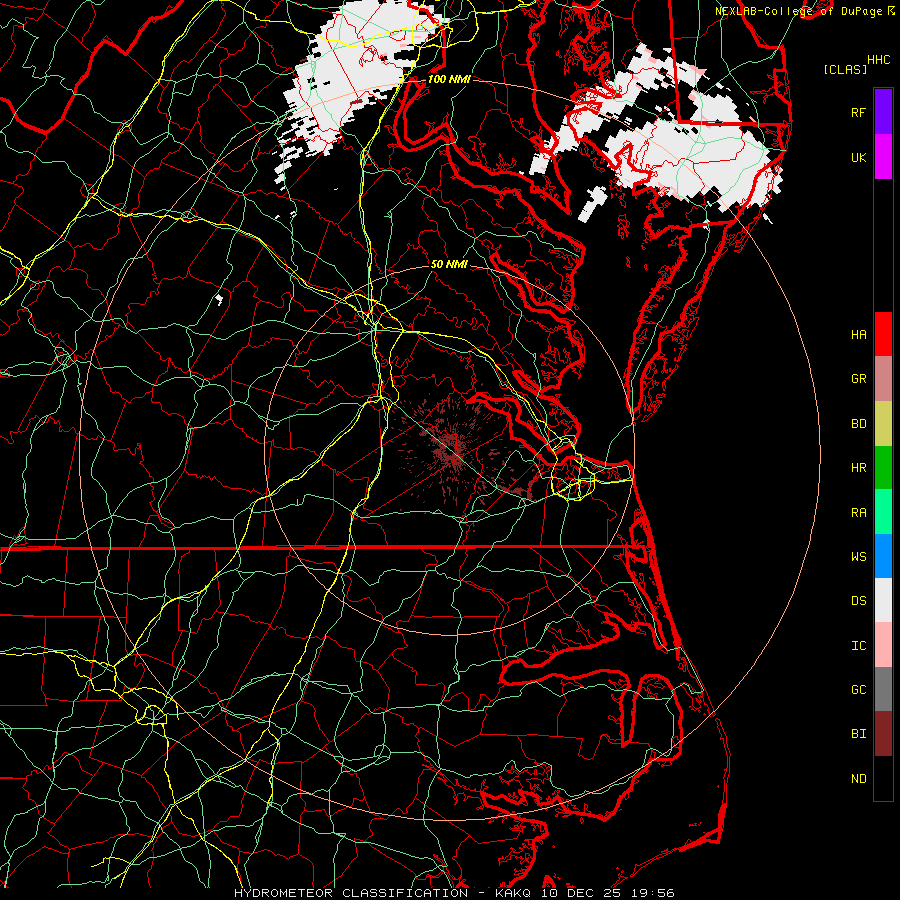Click the DS legend label
Image resolution: width=900 pixels, height=900 pixels.
pos(858,601)
